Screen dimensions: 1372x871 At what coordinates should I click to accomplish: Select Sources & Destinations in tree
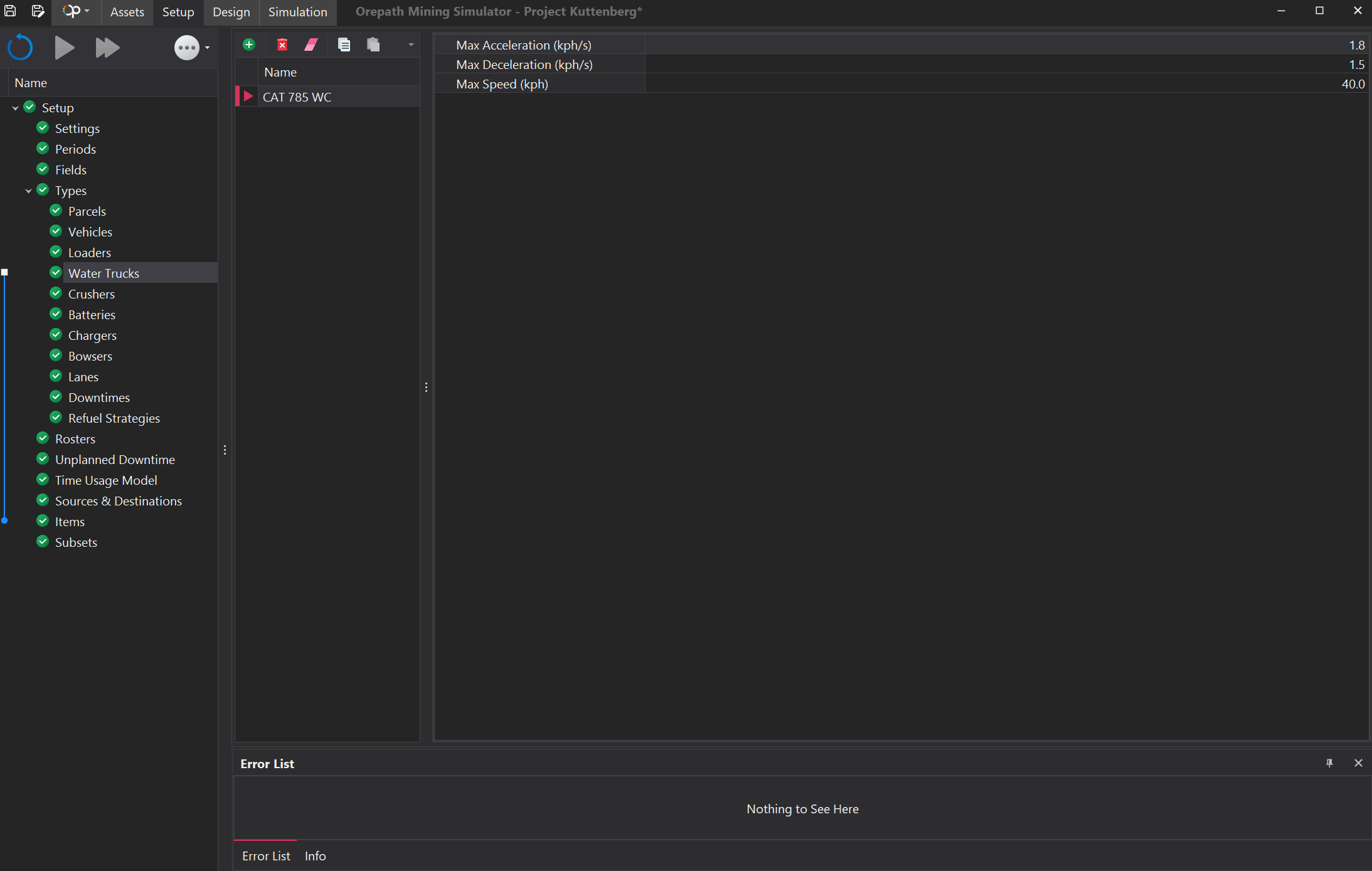click(x=119, y=501)
